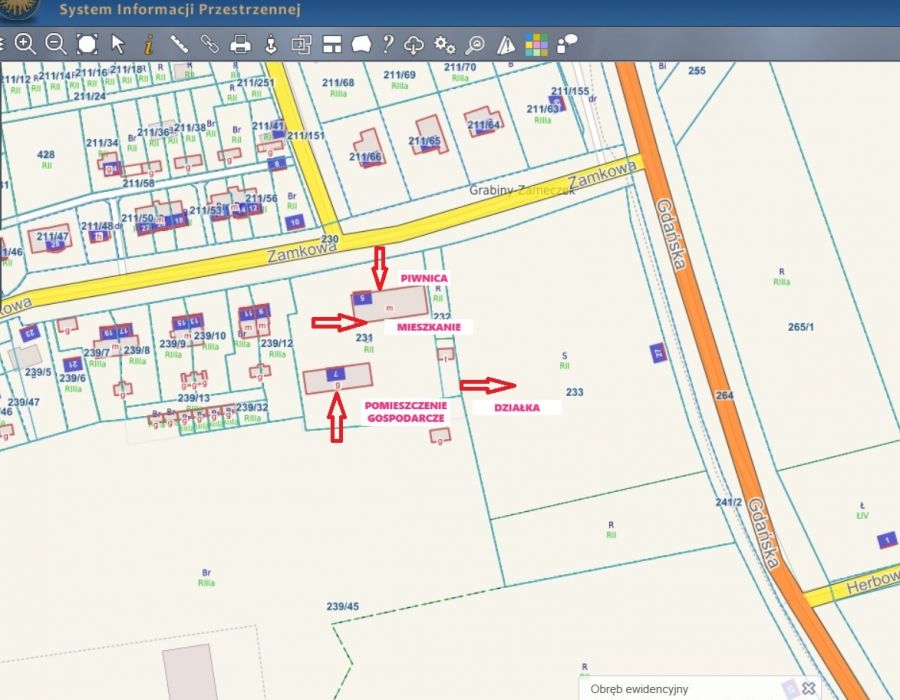Close the Obręb ewidencyjny panel
Viewport: 900px width, 700px height.
point(808,688)
